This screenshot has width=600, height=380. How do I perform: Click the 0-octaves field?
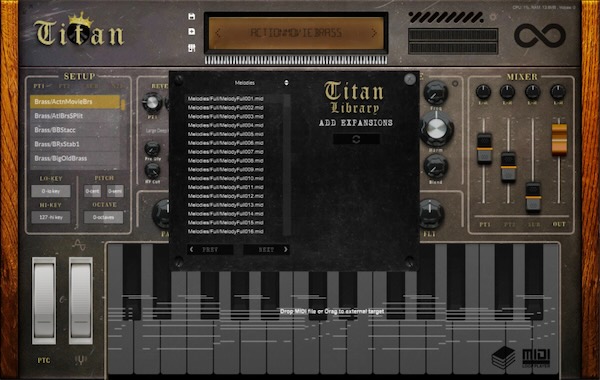pos(103,217)
